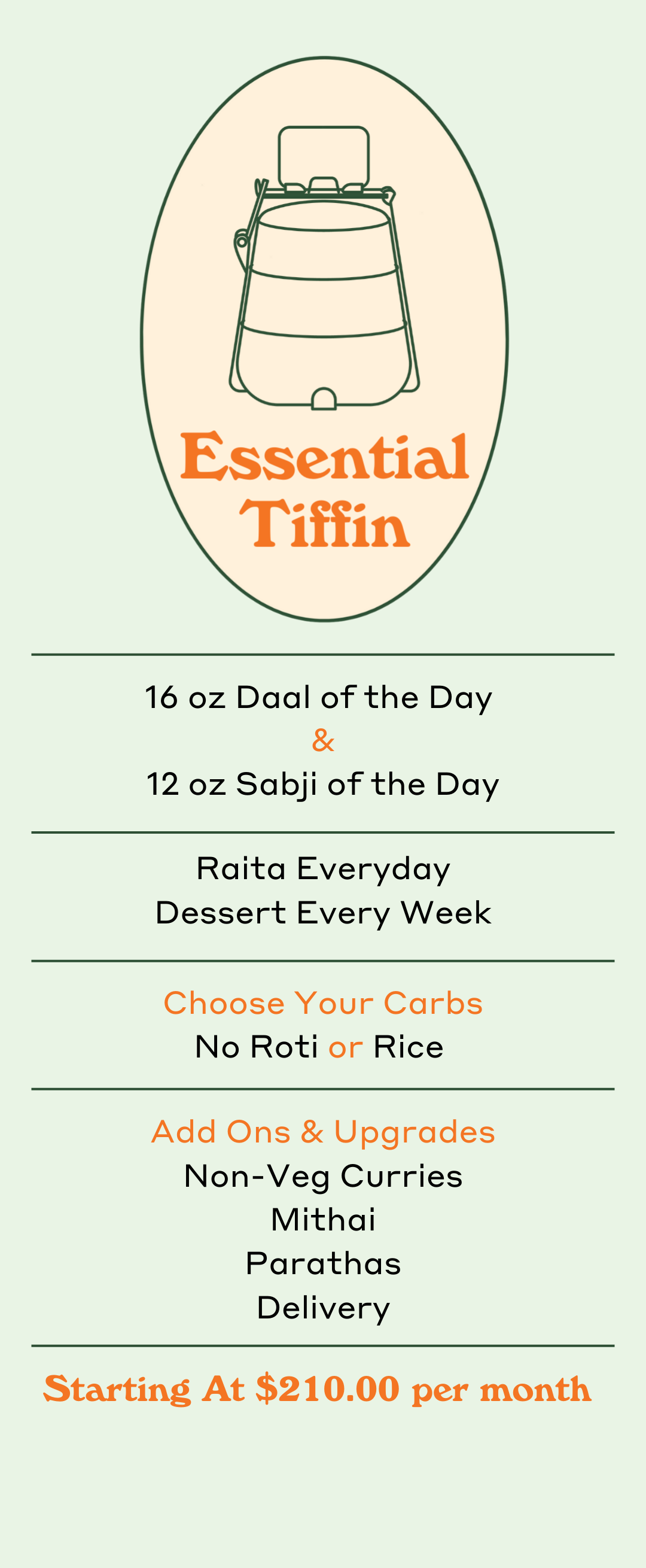646x1568 pixels.
Task: Select the Parathas add-on
Action: click(323, 1263)
